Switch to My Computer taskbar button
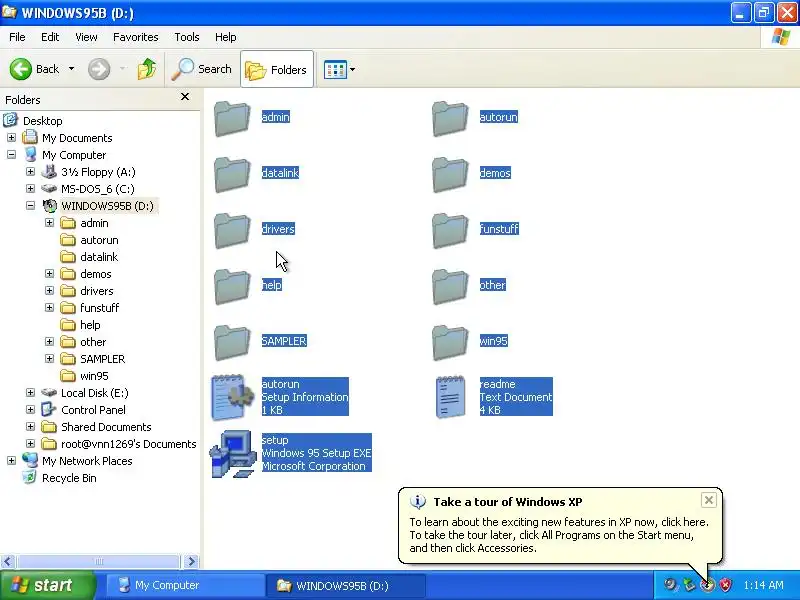The image size is (800, 600). (185, 585)
